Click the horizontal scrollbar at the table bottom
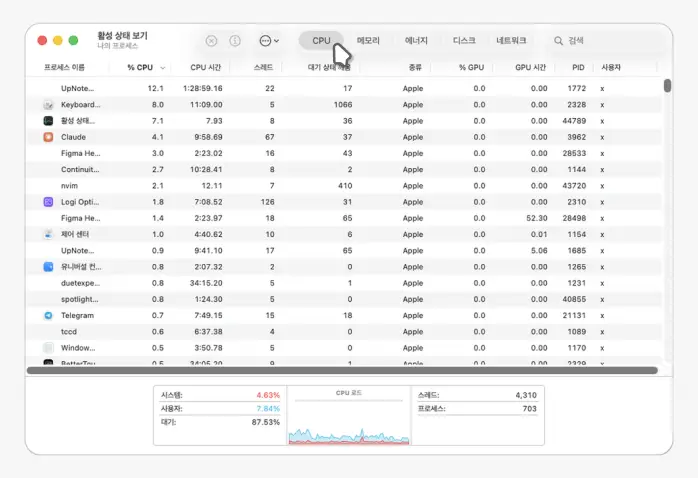 pyautogui.click(x=342, y=370)
